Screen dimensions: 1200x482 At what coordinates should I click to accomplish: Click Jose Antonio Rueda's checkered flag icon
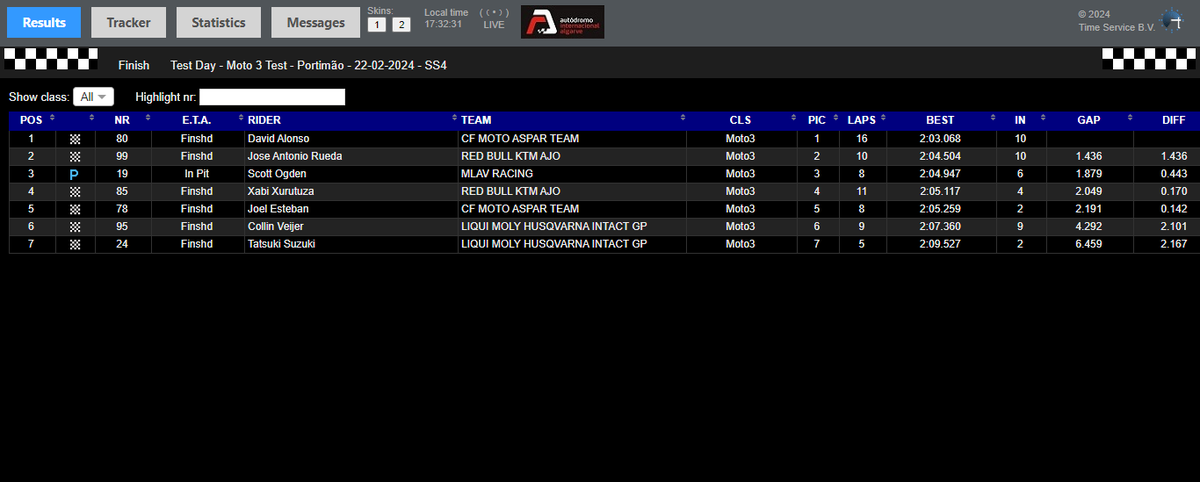[x=75, y=157]
